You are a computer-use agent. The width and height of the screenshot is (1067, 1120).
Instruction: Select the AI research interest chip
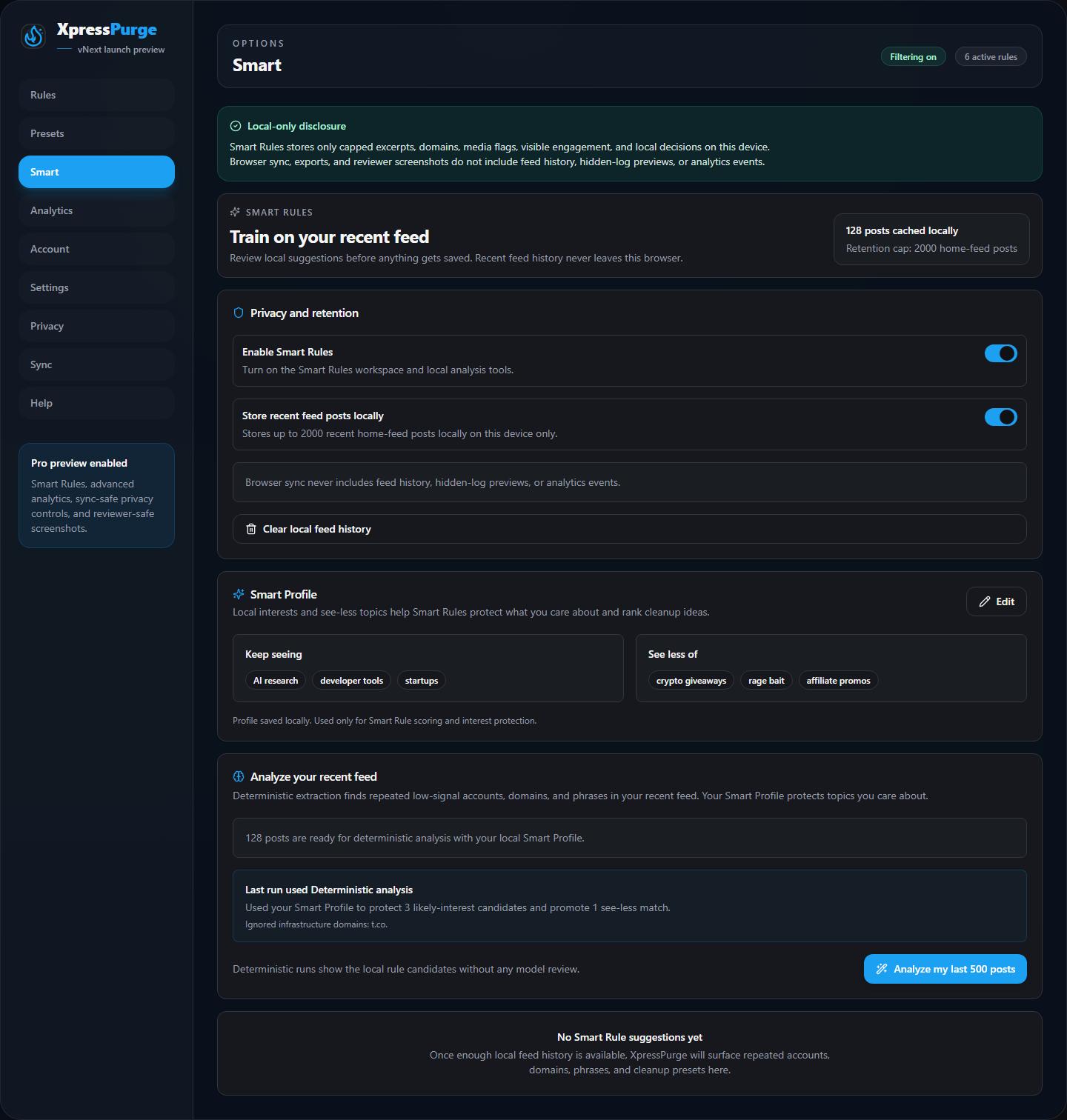point(276,681)
